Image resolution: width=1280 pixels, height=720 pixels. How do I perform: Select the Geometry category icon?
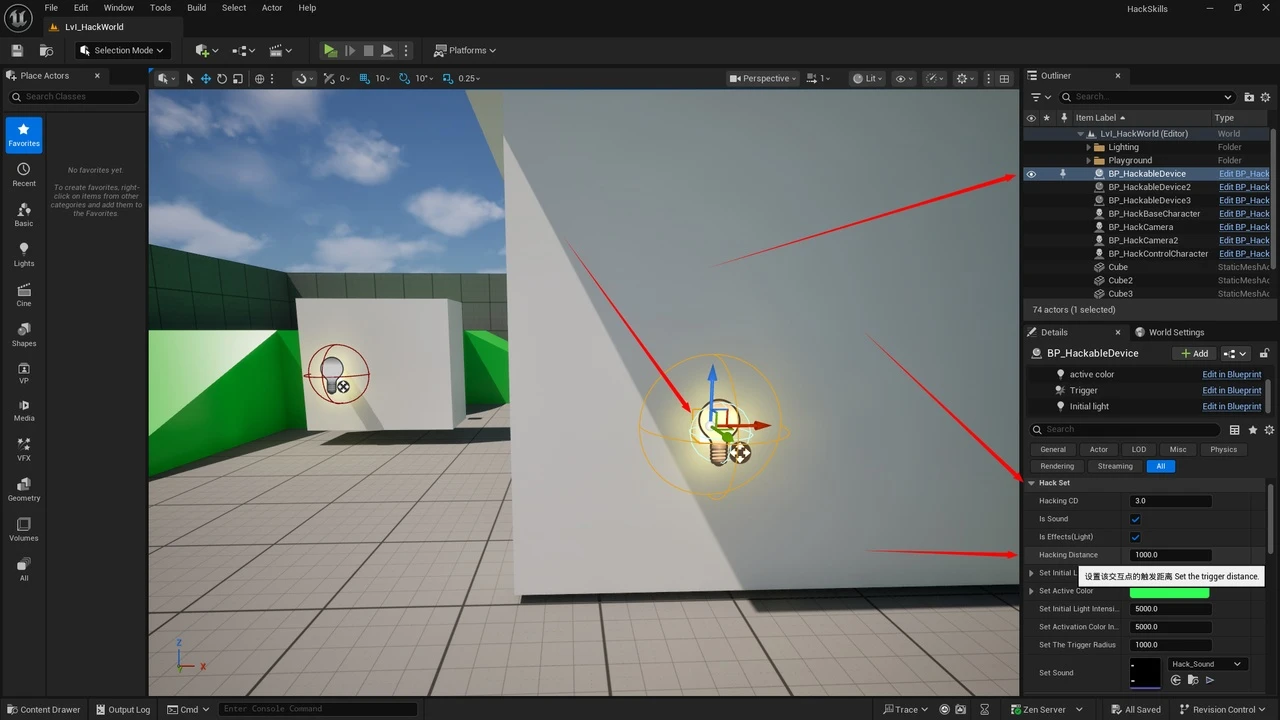pos(24,489)
